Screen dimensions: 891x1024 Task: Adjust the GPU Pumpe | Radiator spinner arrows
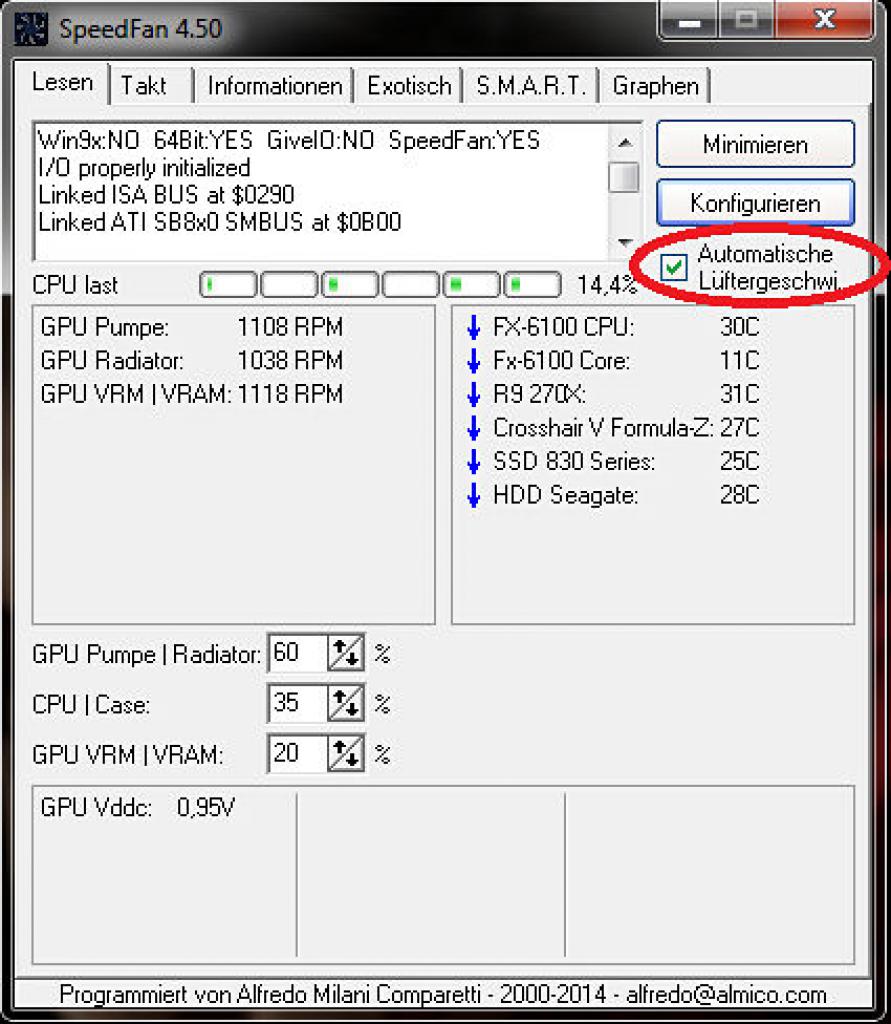346,653
